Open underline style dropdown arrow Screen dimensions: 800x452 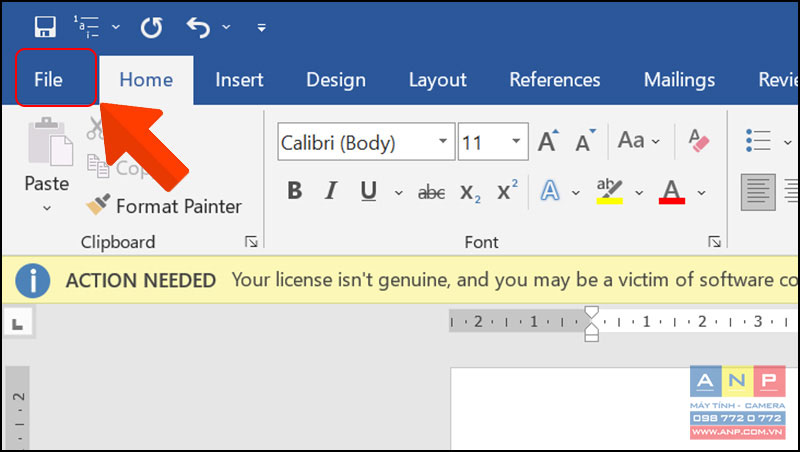click(398, 193)
